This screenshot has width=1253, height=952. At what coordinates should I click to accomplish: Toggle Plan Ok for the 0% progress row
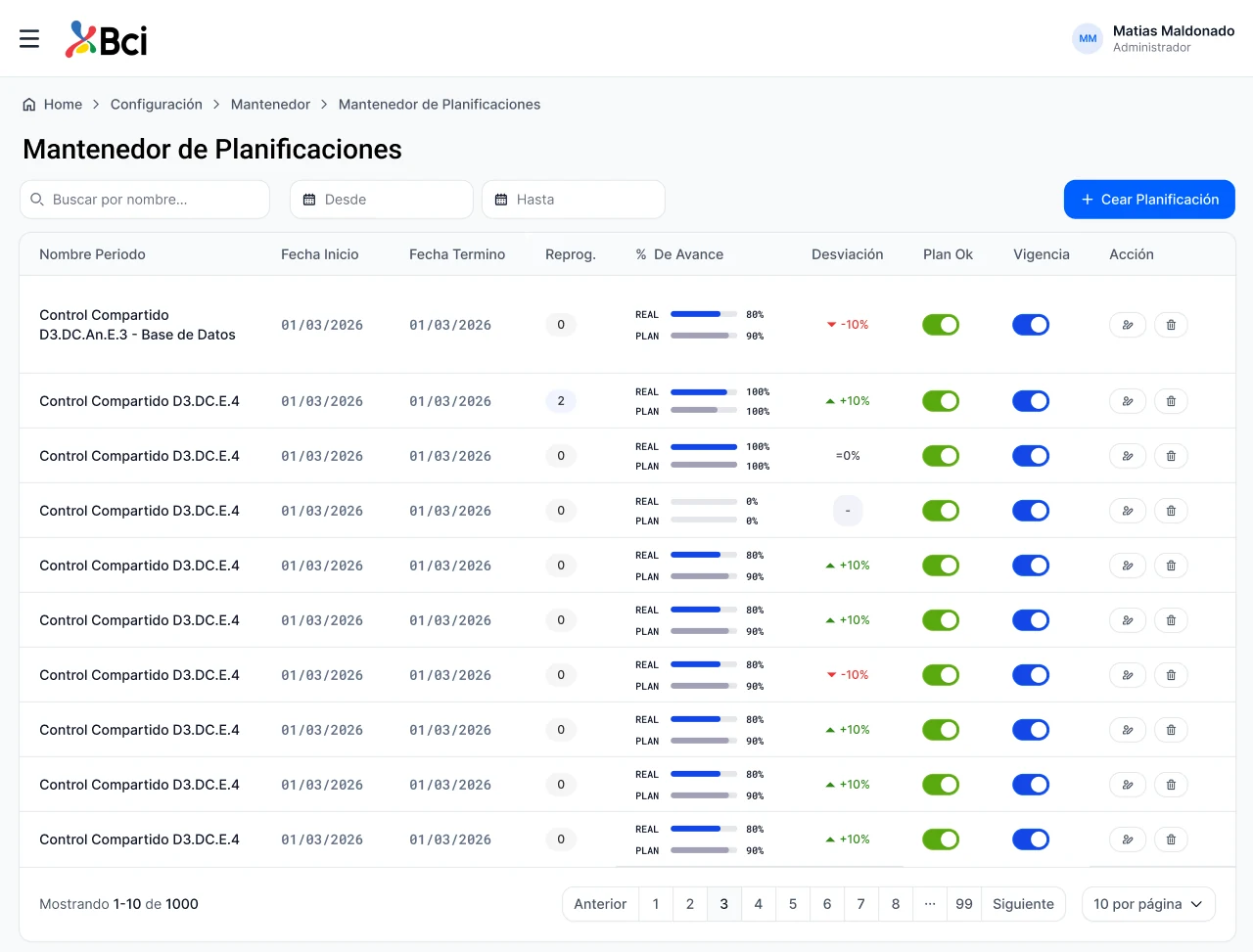coord(941,511)
